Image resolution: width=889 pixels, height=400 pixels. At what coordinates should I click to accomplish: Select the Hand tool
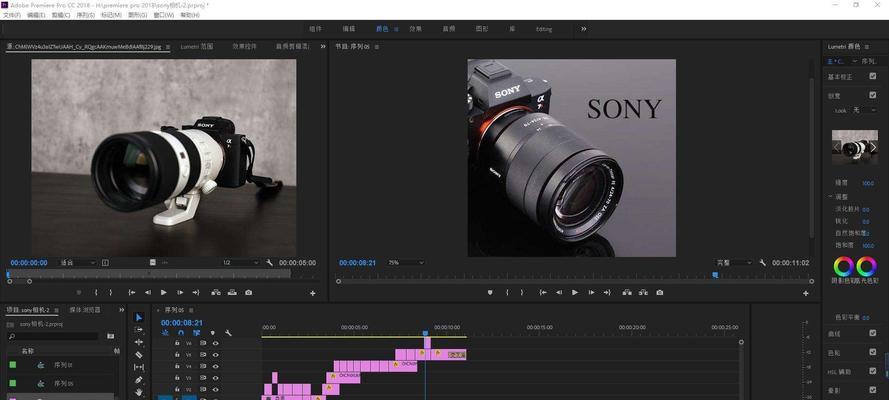[x=139, y=392]
